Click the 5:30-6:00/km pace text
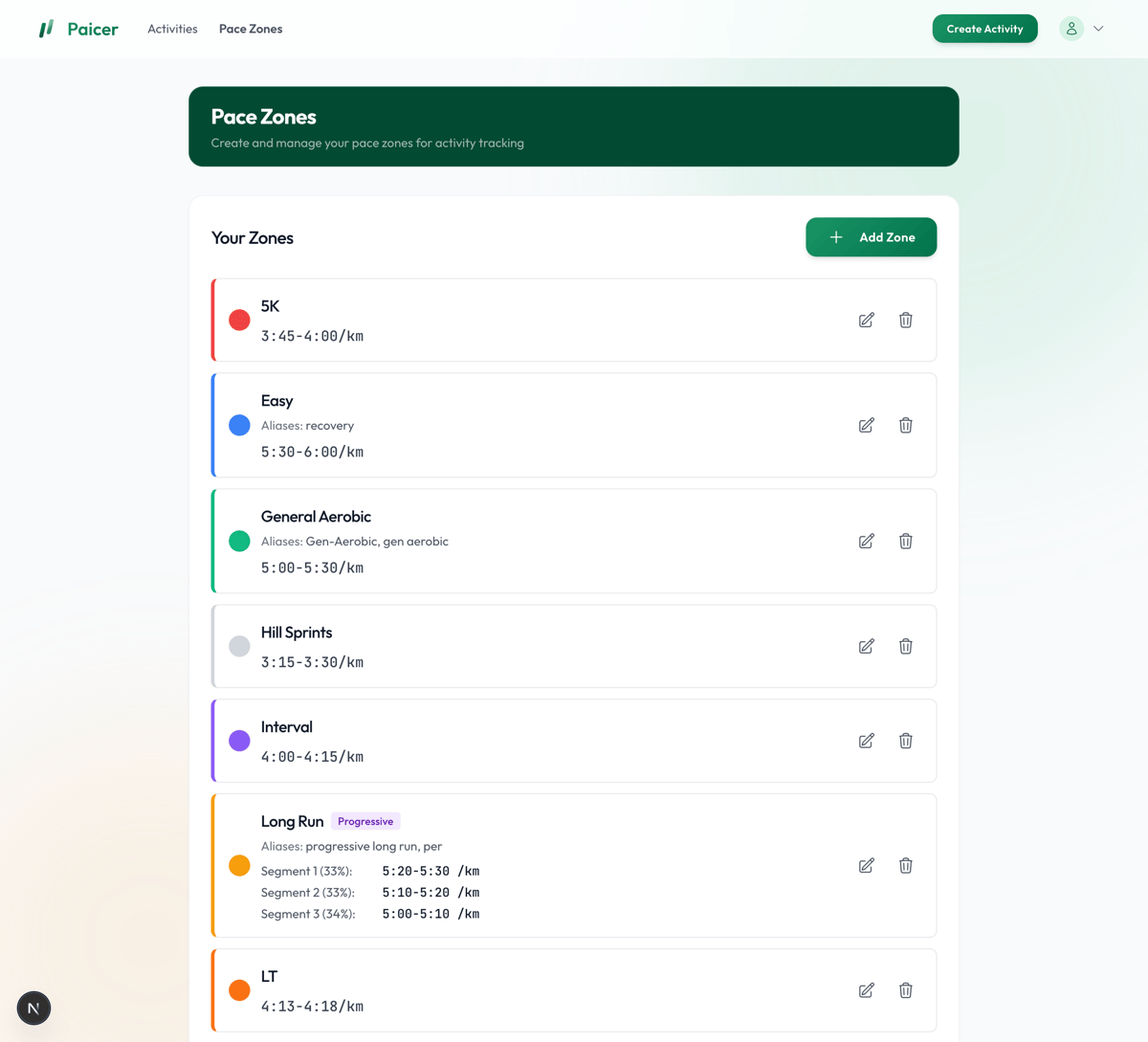 point(312,452)
